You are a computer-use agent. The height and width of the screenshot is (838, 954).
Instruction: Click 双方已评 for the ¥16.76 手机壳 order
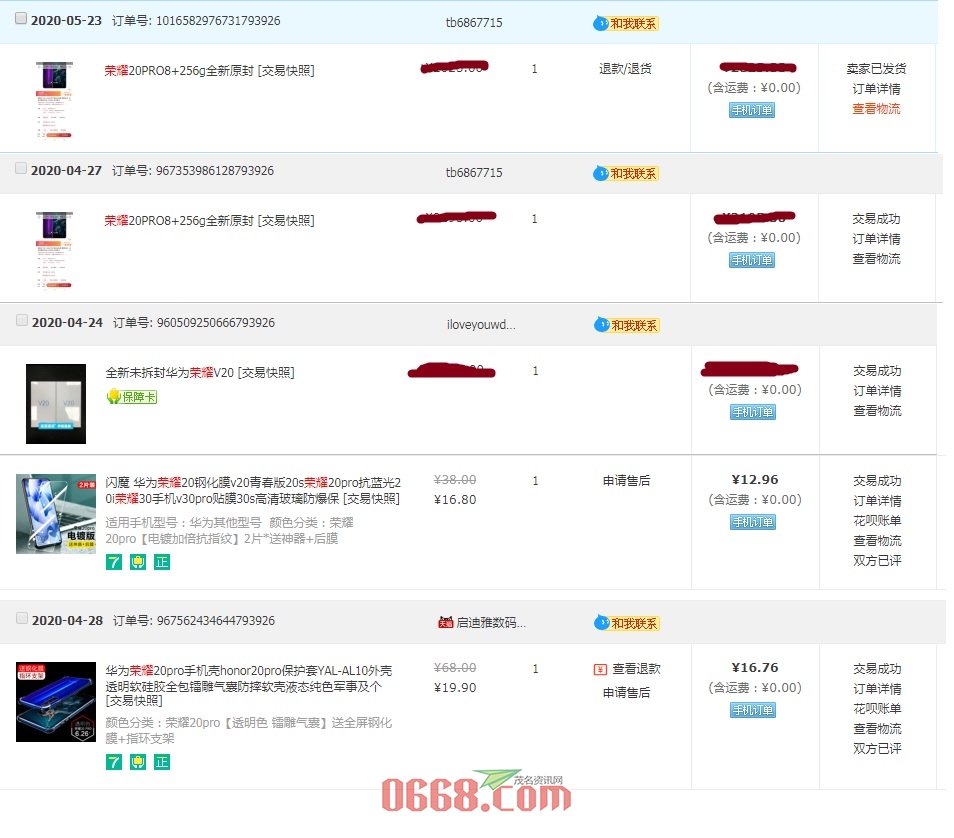[x=877, y=749]
